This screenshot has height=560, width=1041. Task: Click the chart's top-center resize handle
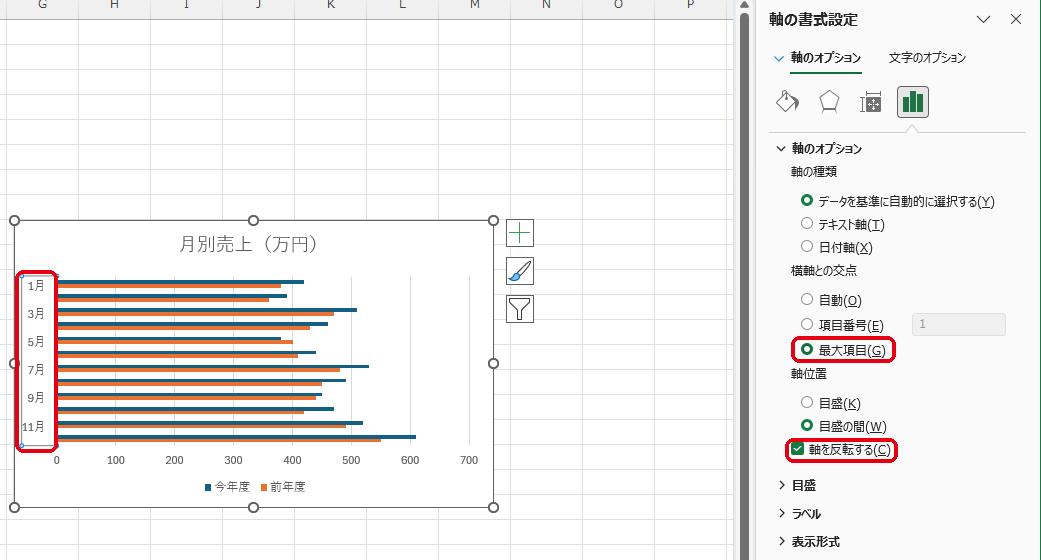coord(254,221)
